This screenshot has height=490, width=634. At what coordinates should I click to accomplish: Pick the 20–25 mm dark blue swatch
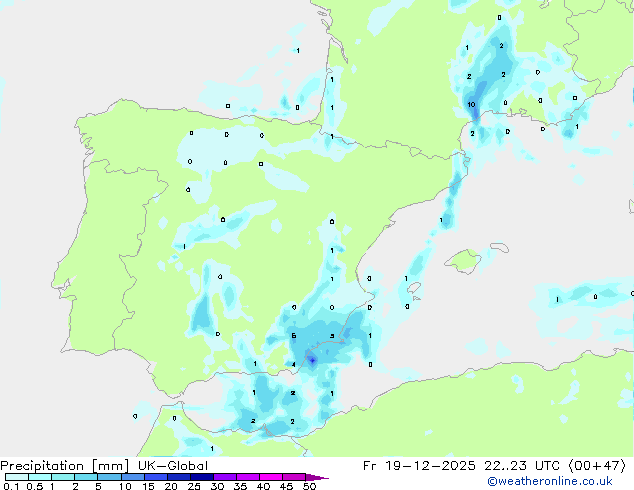click(178, 477)
